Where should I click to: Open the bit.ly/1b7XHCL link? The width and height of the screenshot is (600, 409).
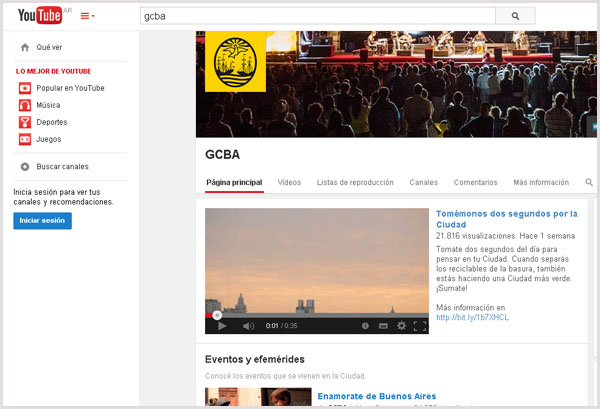472,318
